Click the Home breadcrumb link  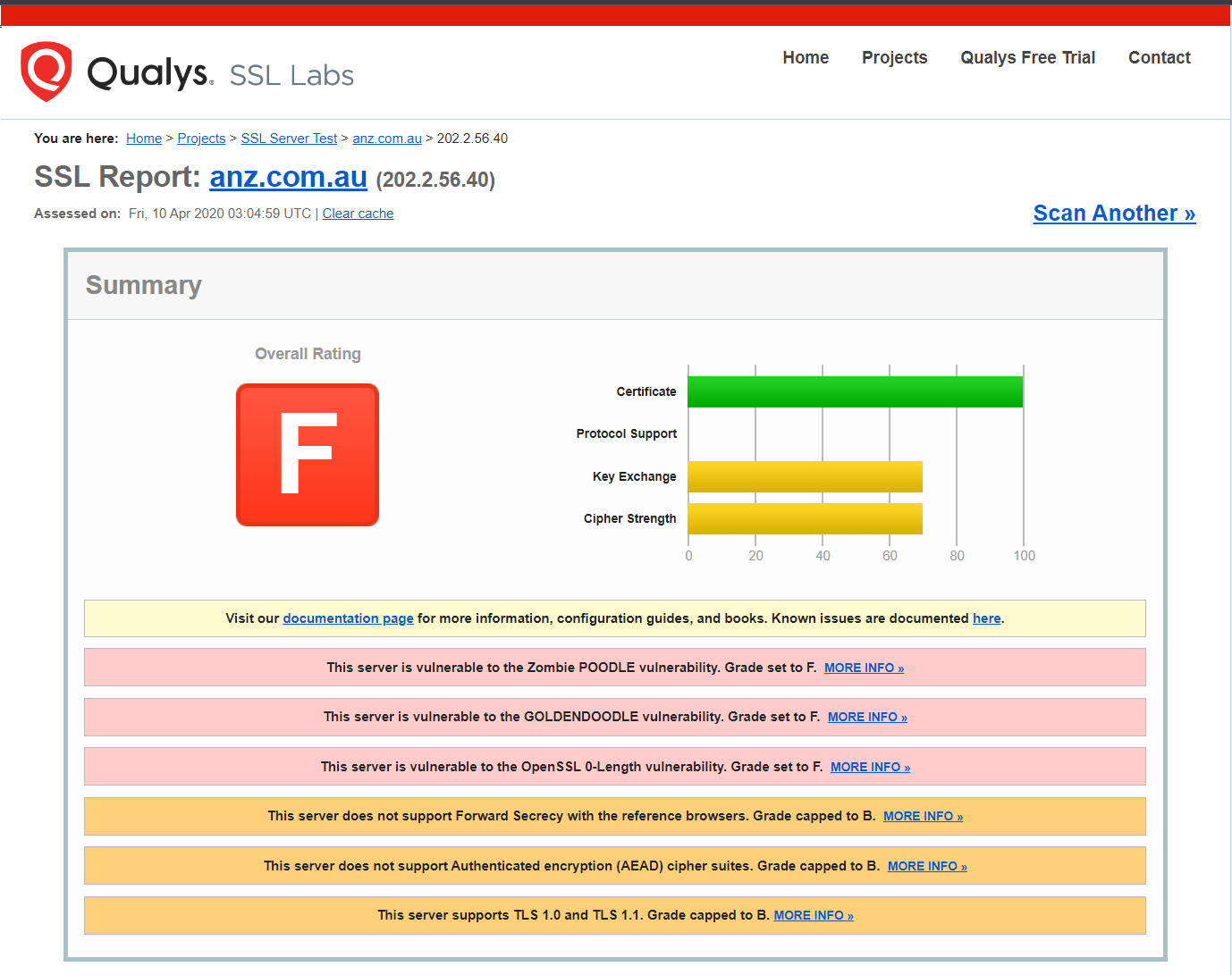tap(144, 139)
